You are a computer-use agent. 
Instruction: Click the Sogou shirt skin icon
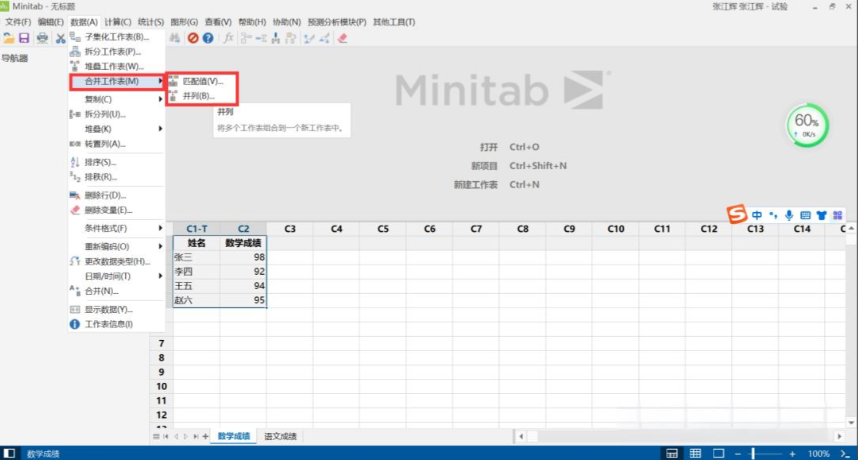click(821, 216)
